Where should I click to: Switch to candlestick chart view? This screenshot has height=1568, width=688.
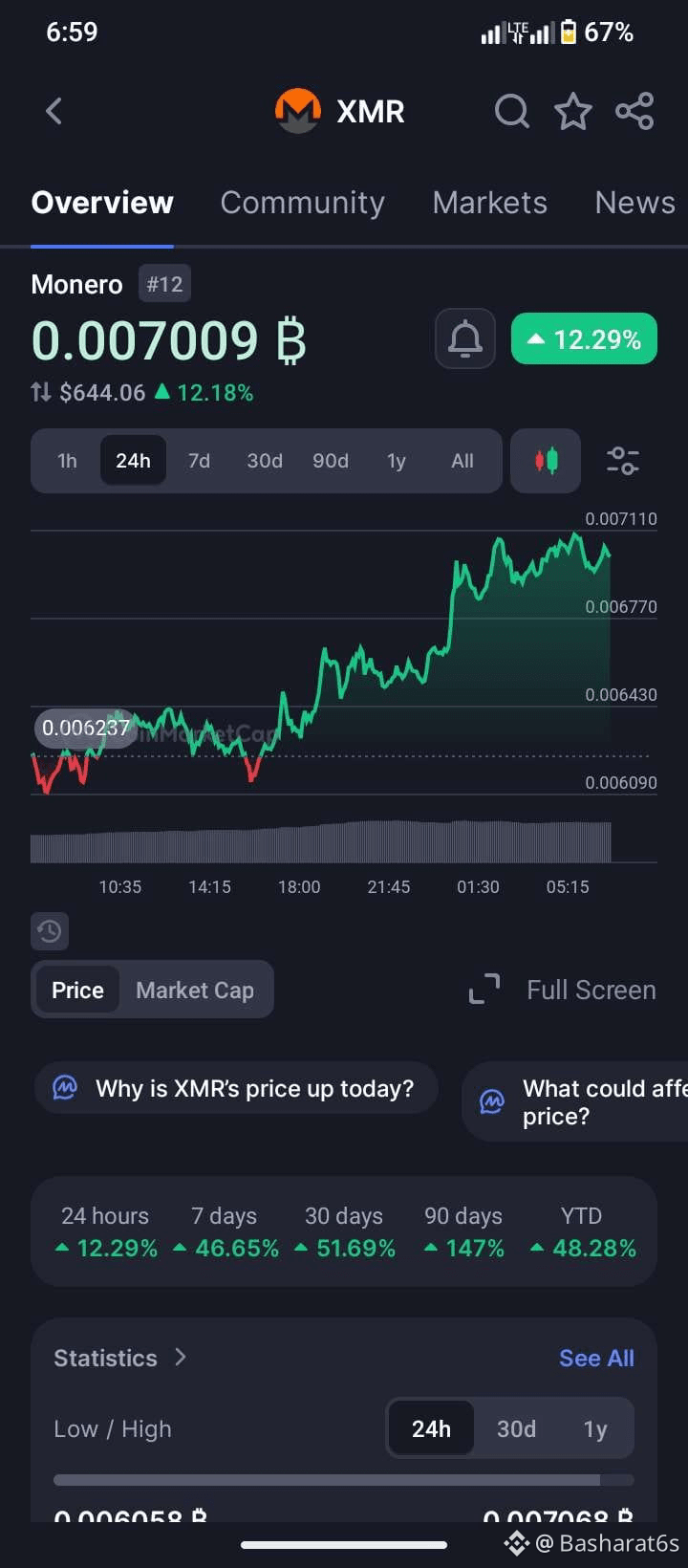pos(546,461)
